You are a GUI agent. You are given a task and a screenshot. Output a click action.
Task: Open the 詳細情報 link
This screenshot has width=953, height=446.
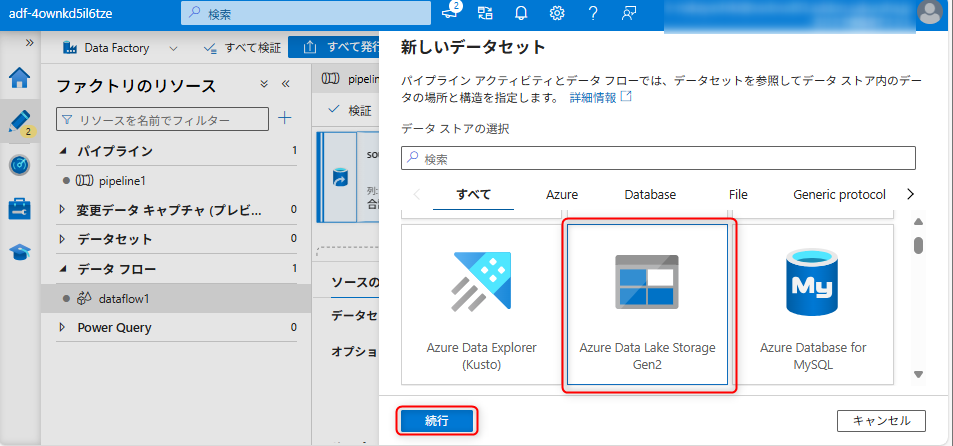[600, 97]
